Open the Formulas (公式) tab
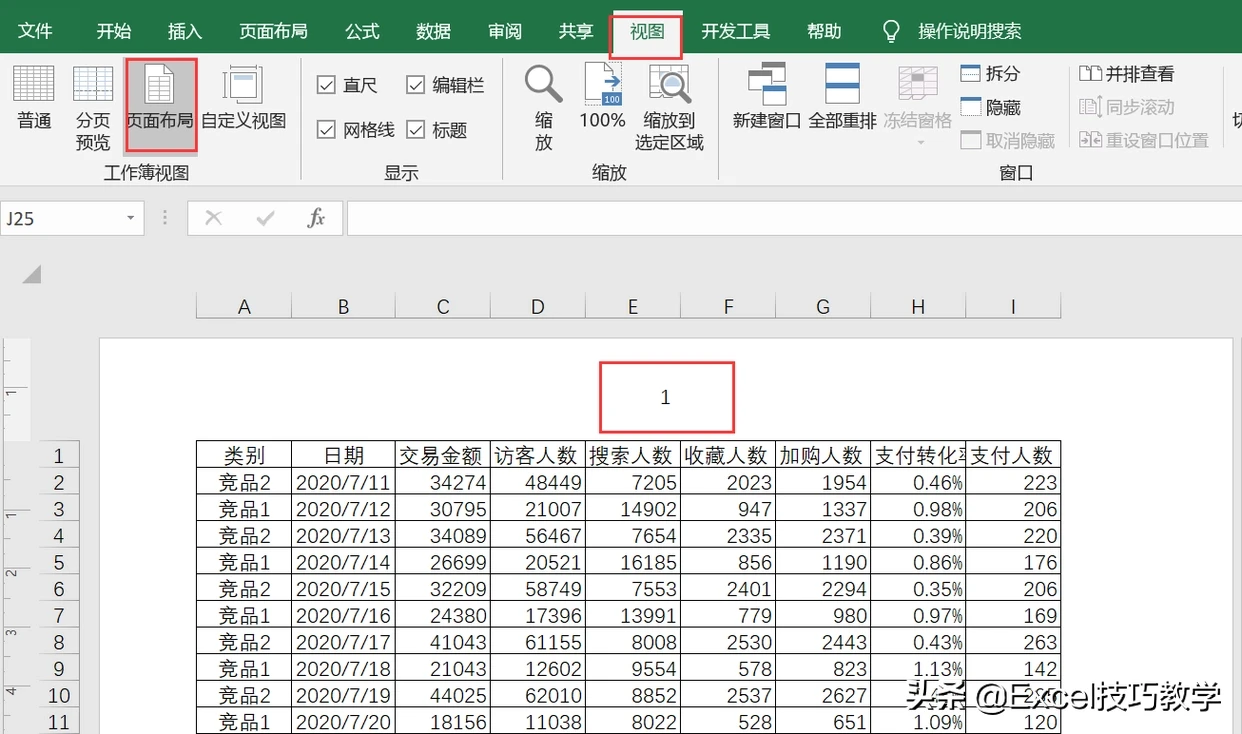 click(362, 31)
